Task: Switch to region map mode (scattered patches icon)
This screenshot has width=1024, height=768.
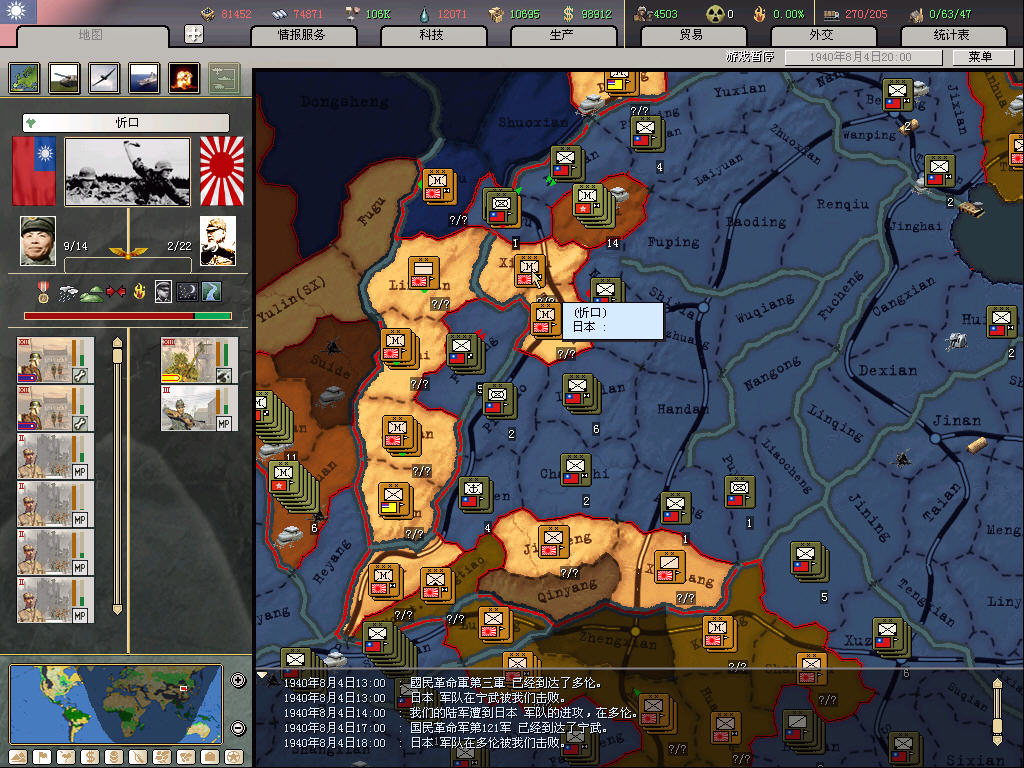Action: 162,758
